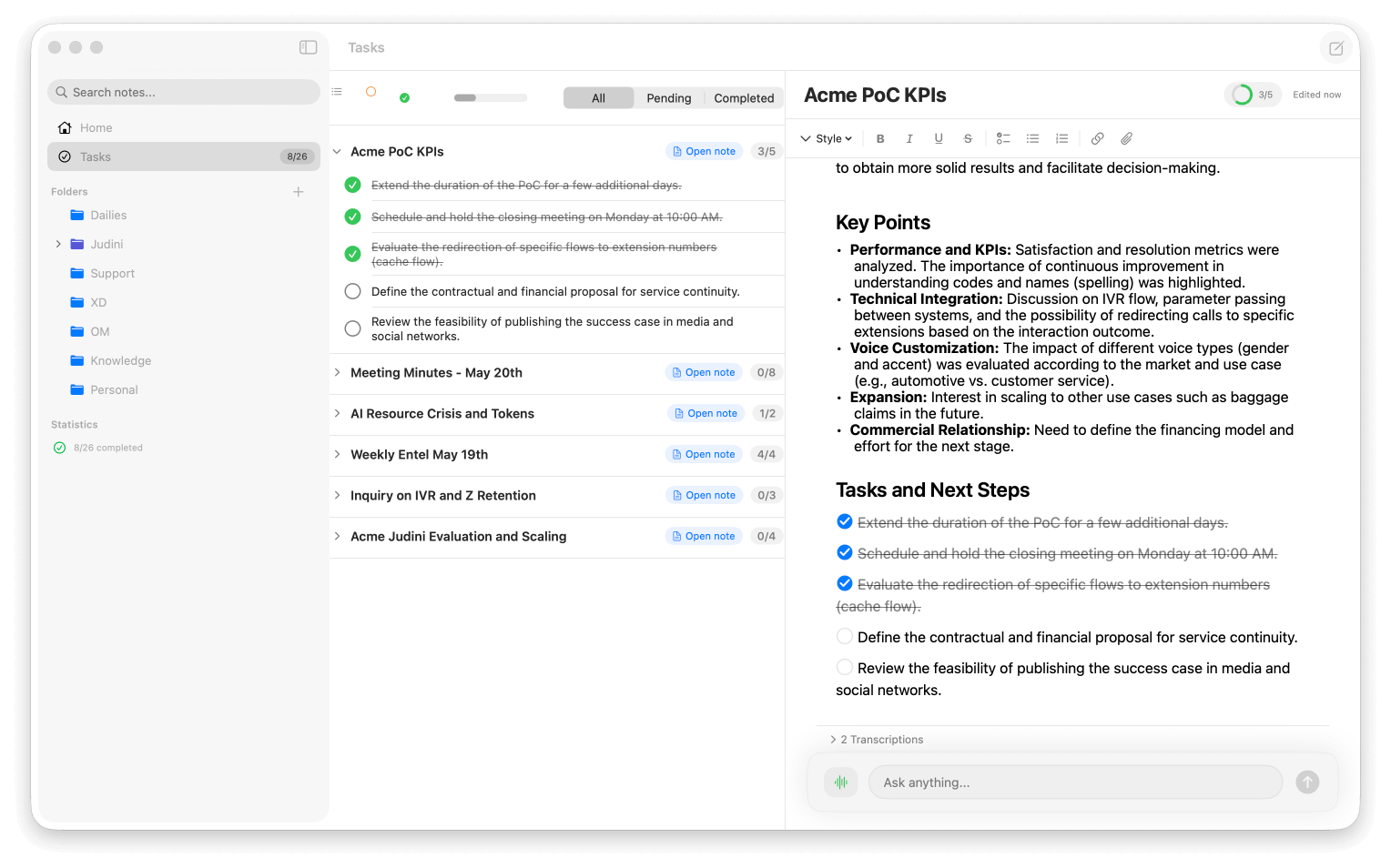Click the 8/26 completed statistic
The width and height of the screenshot is (1391, 868).
[98, 448]
